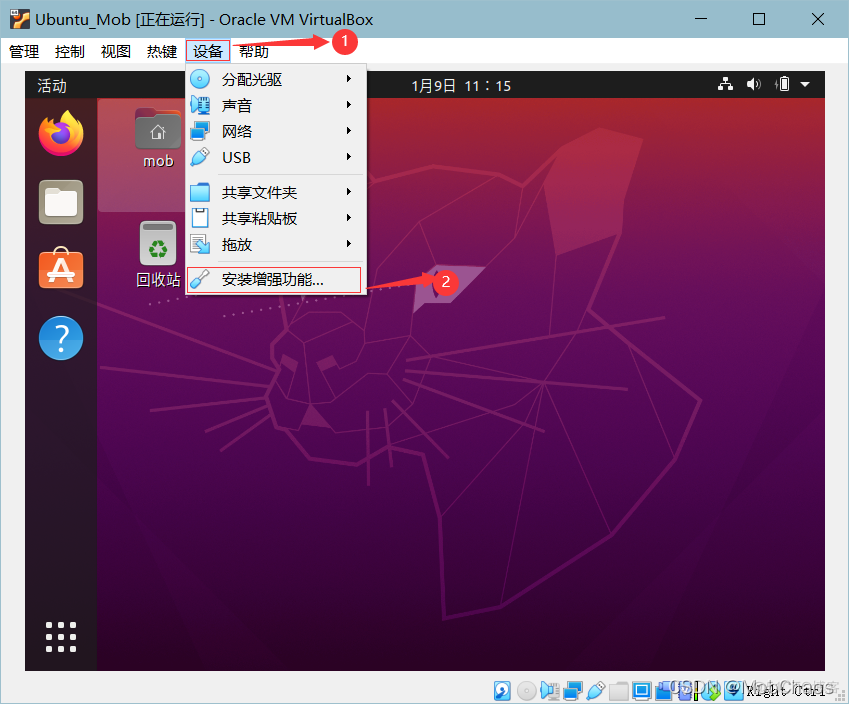Click the shared folders status bar indicator
849x704 pixels.
(619, 690)
